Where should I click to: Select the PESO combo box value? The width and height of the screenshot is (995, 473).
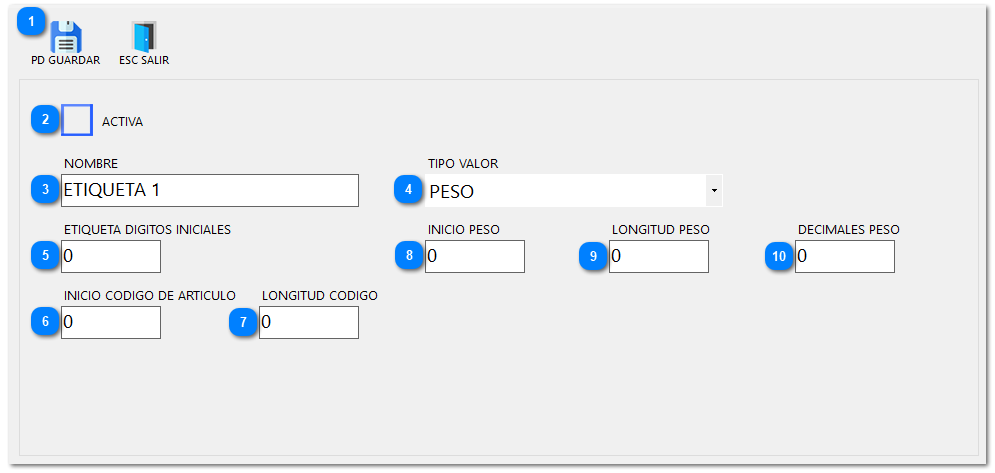click(565, 191)
